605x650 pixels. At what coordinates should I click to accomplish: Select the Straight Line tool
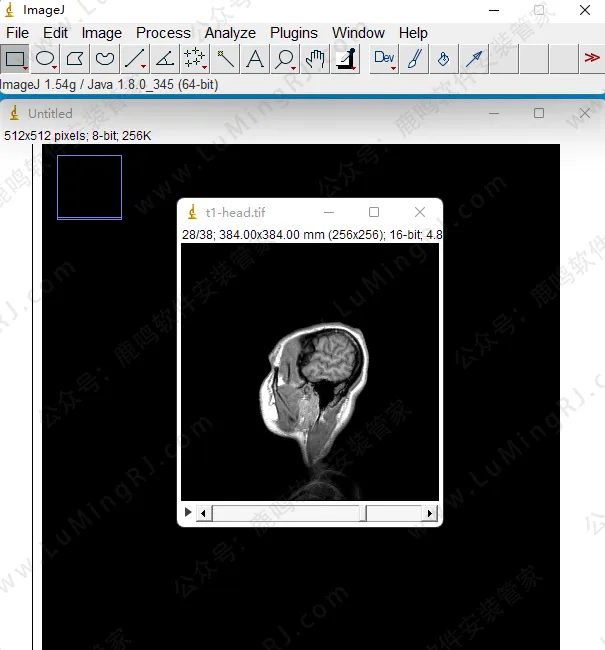(135, 59)
